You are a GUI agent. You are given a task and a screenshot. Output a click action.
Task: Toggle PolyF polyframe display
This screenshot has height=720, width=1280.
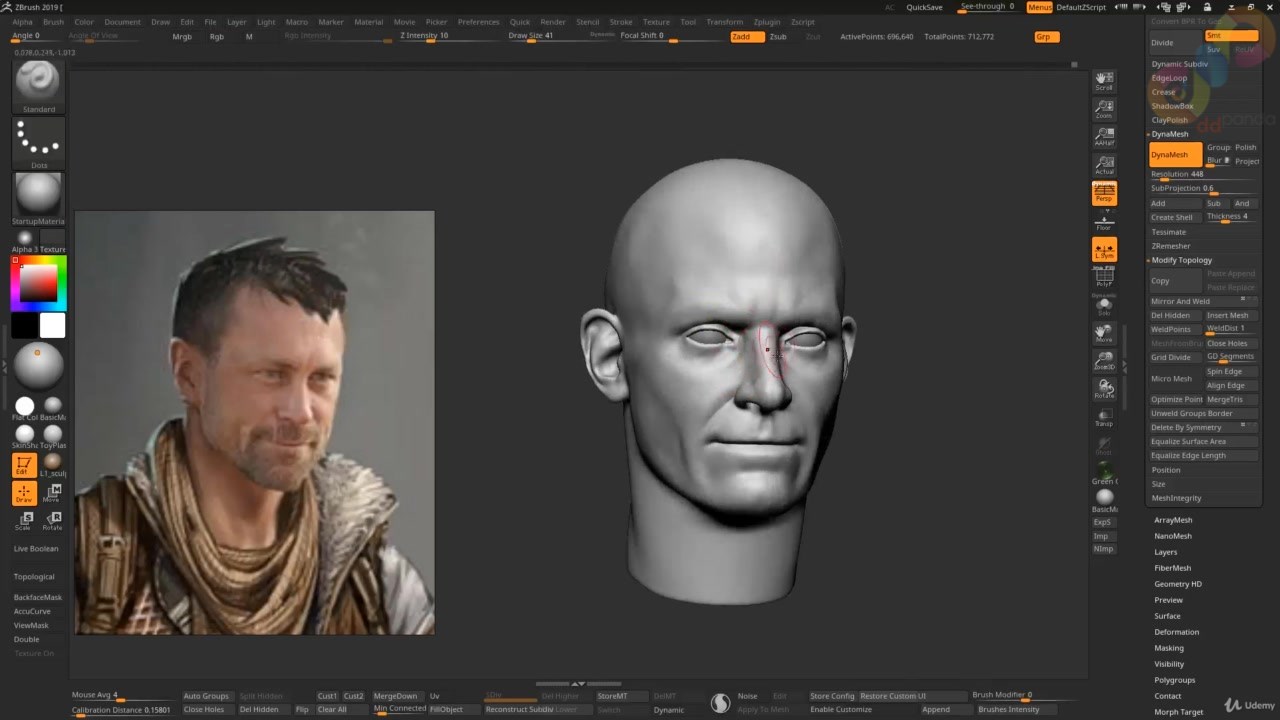(x=1104, y=277)
